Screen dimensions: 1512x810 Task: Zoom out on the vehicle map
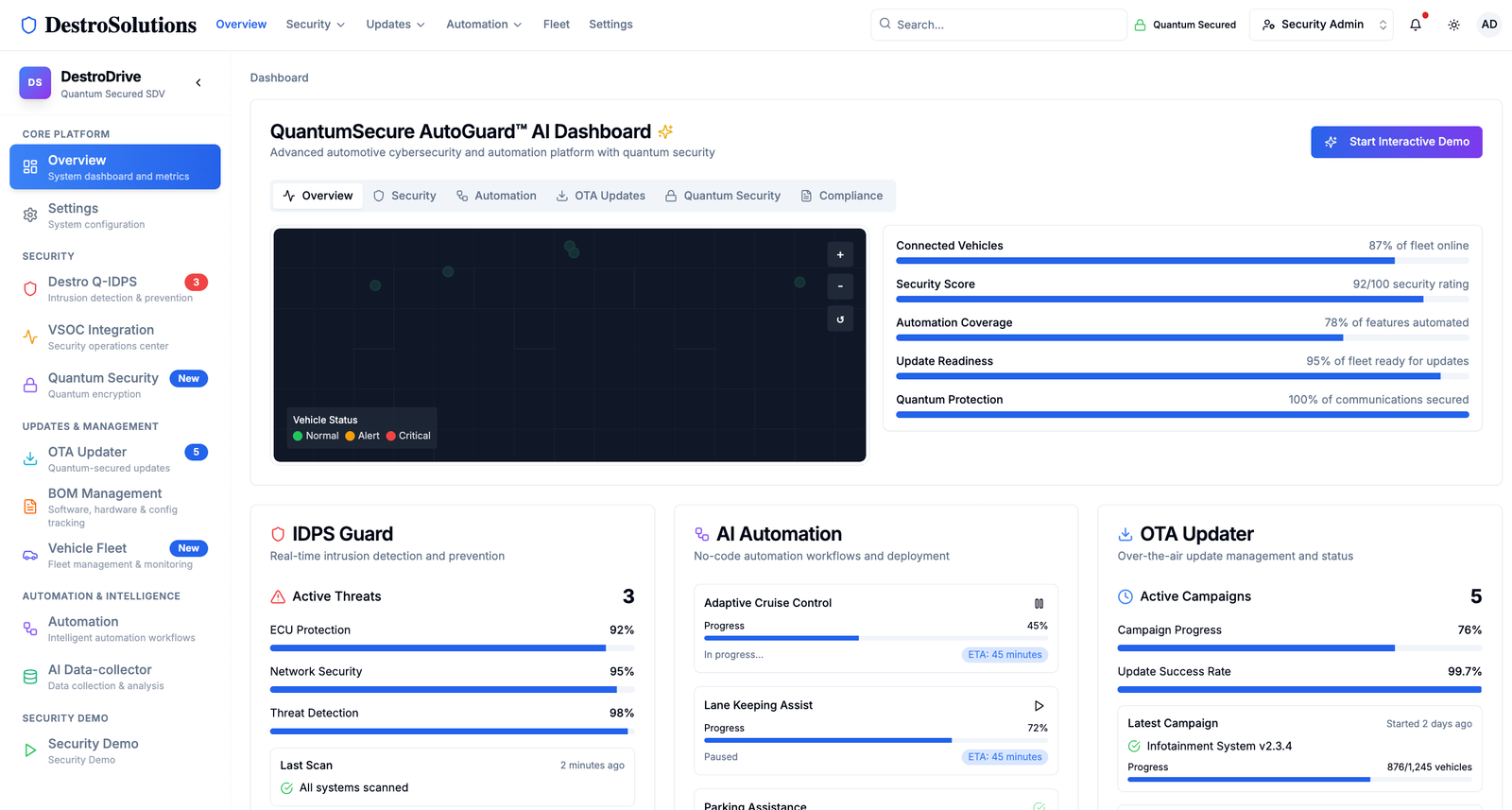point(840,286)
